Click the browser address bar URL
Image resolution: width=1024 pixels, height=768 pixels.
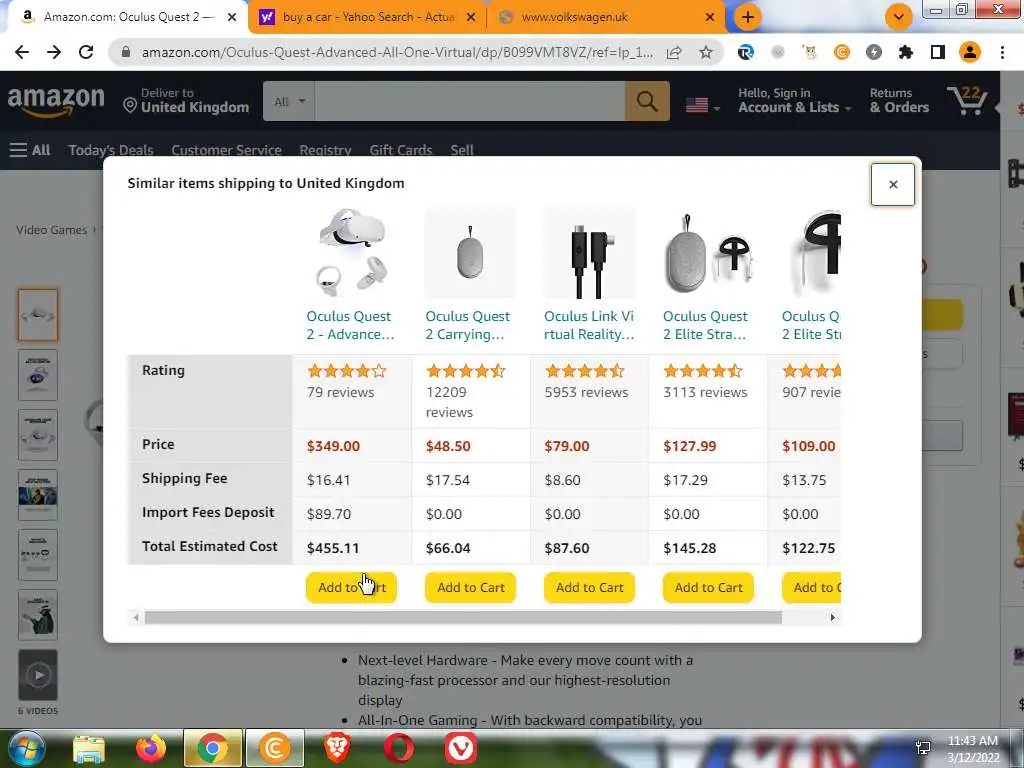point(397,52)
